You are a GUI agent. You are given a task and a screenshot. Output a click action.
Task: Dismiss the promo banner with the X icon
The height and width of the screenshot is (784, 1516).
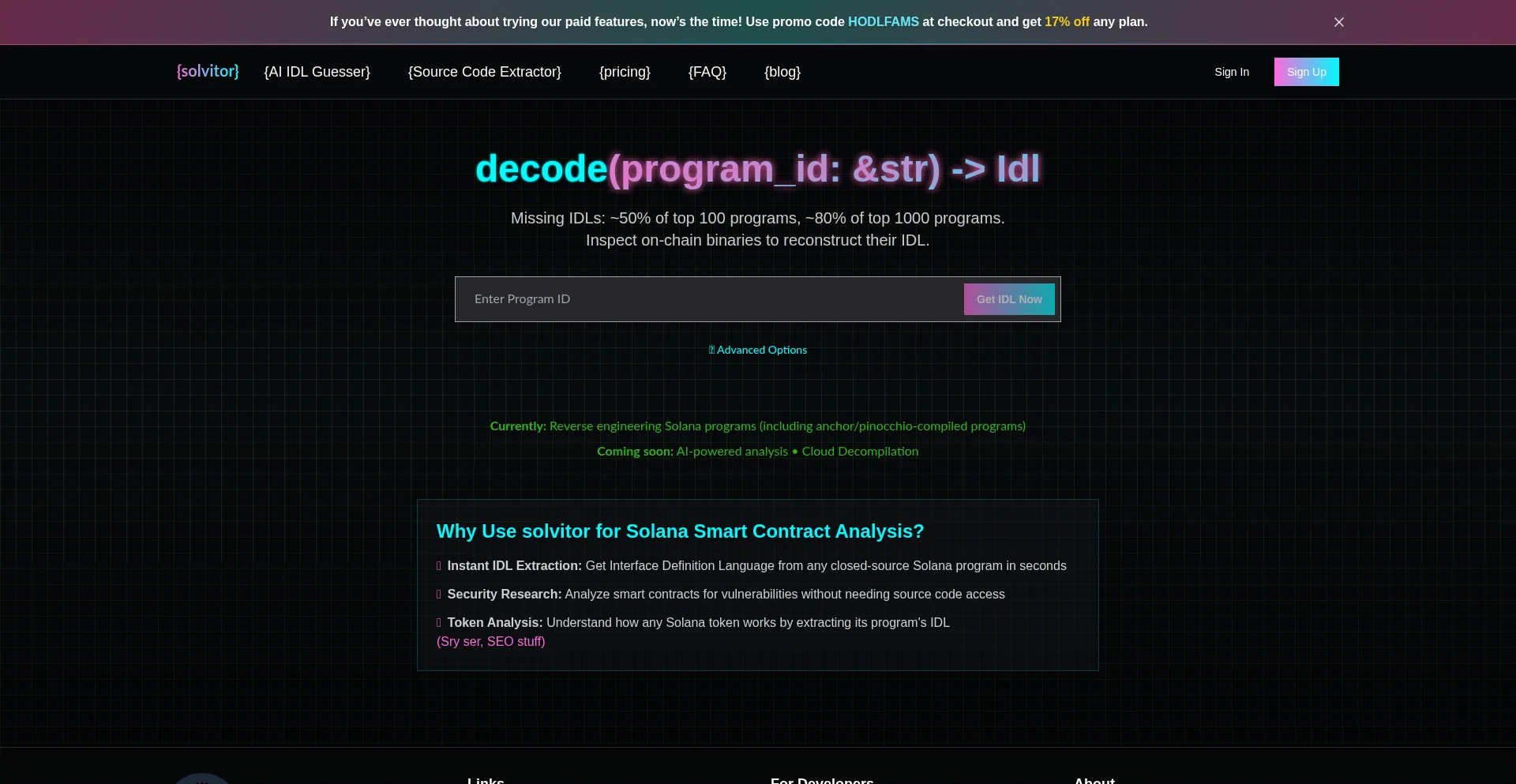1338,22
